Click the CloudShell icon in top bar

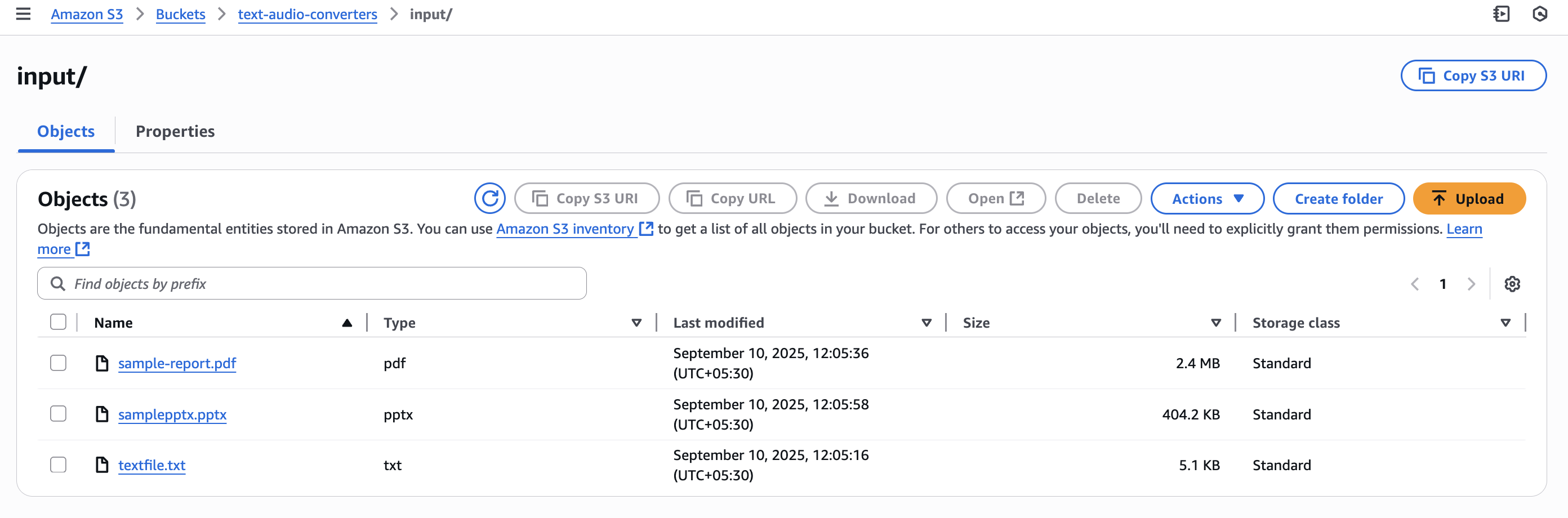point(1501,14)
